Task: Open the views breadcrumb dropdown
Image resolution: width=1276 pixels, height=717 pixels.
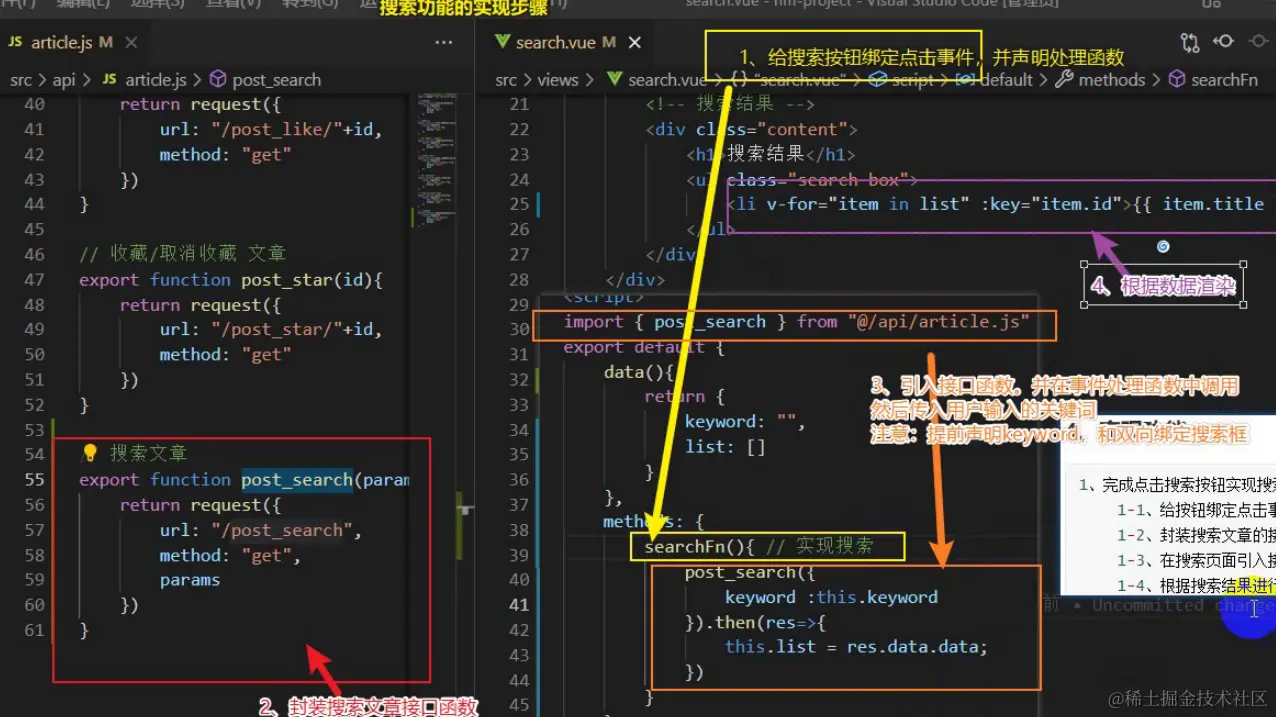Action: click(558, 80)
